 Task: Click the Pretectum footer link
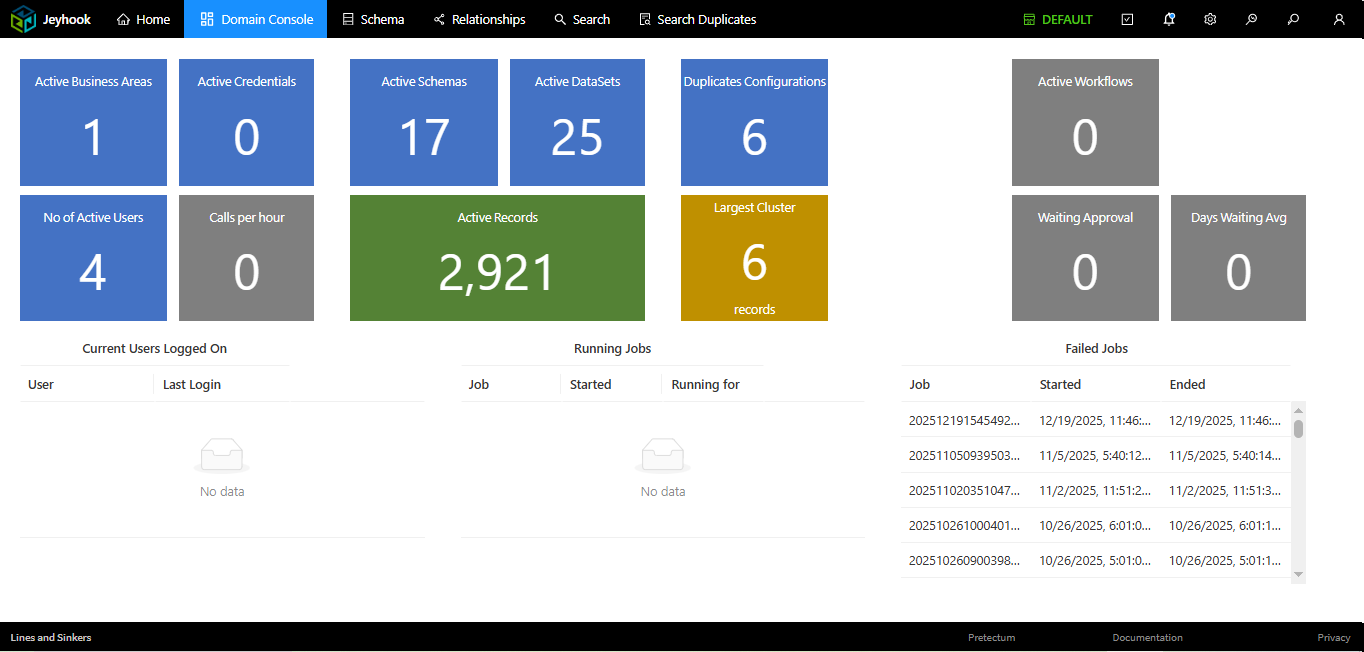991,637
